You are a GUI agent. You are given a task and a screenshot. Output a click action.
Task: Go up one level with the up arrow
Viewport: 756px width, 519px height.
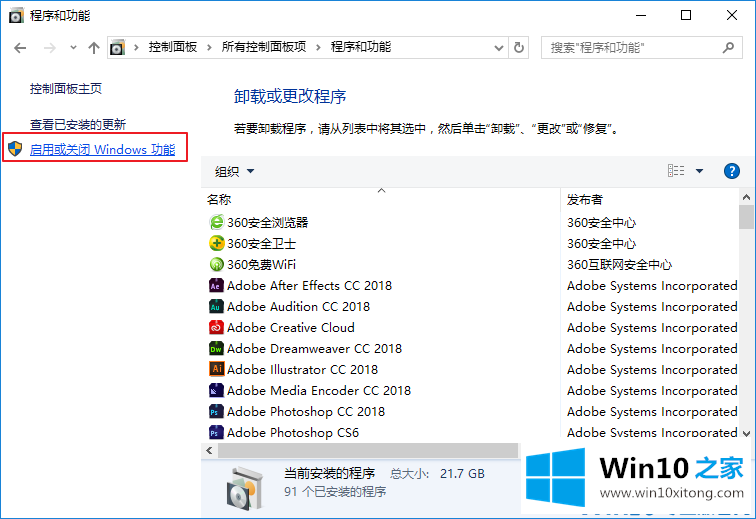point(94,48)
